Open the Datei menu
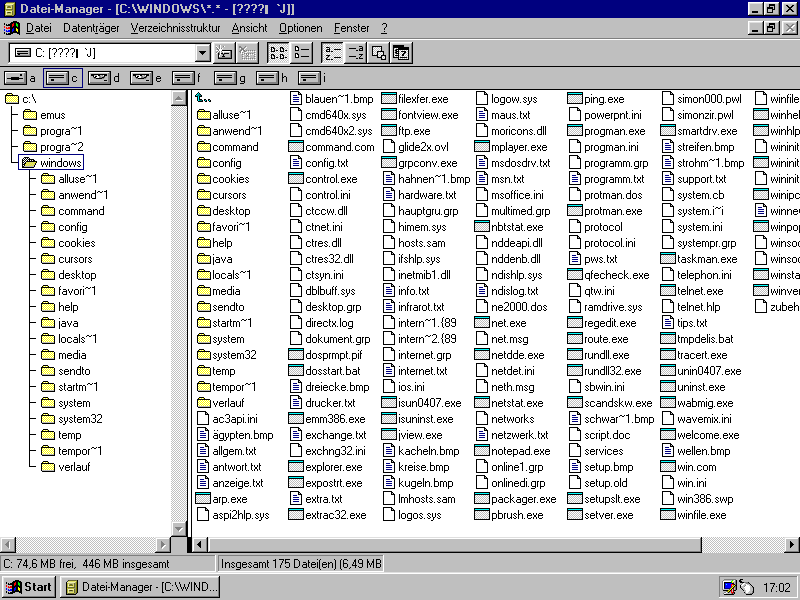The height and width of the screenshot is (600, 800). pos(39,28)
